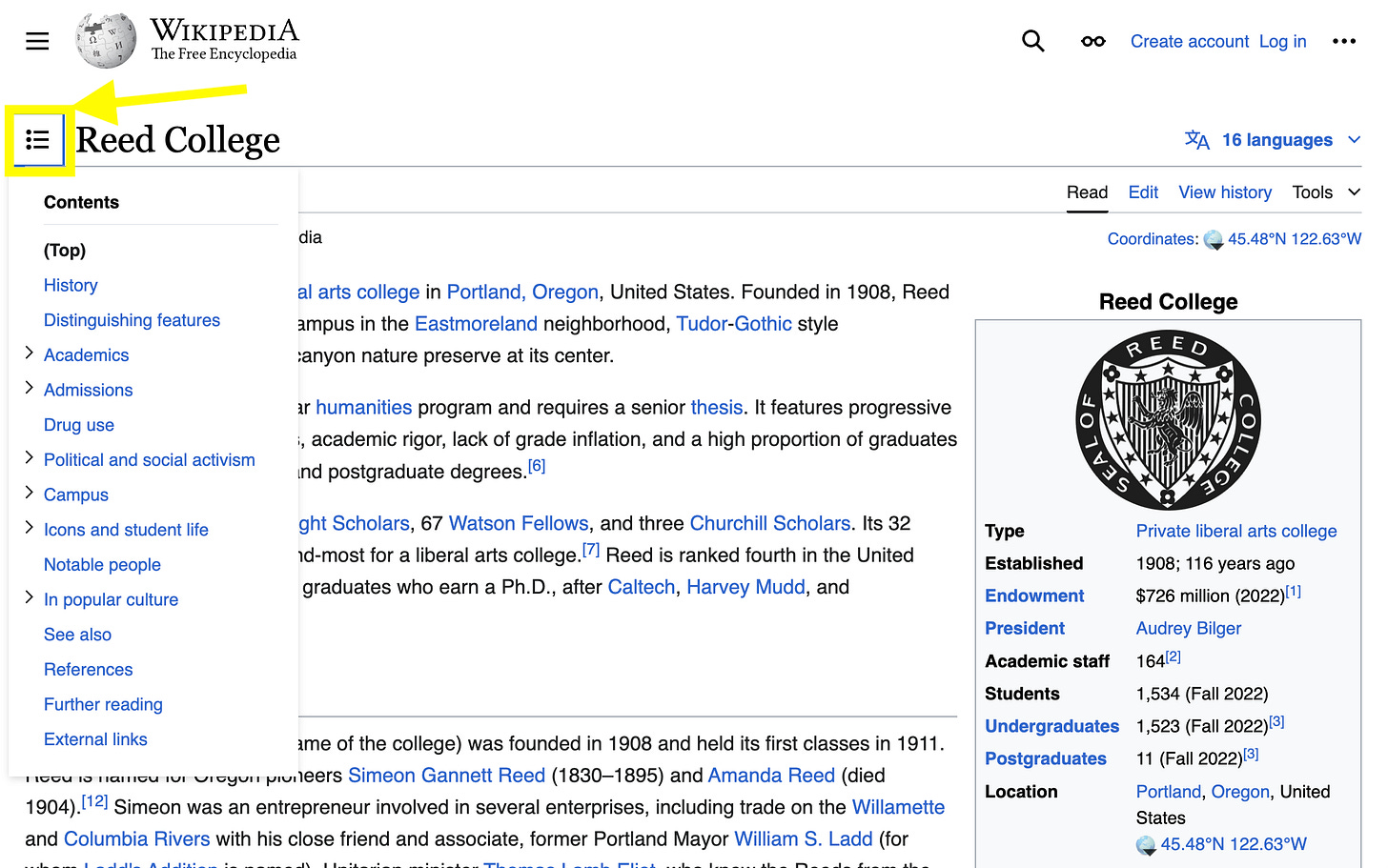Open the Audrey Bilger link
The height and width of the screenshot is (868, 1388).
tap(1189, 628)
